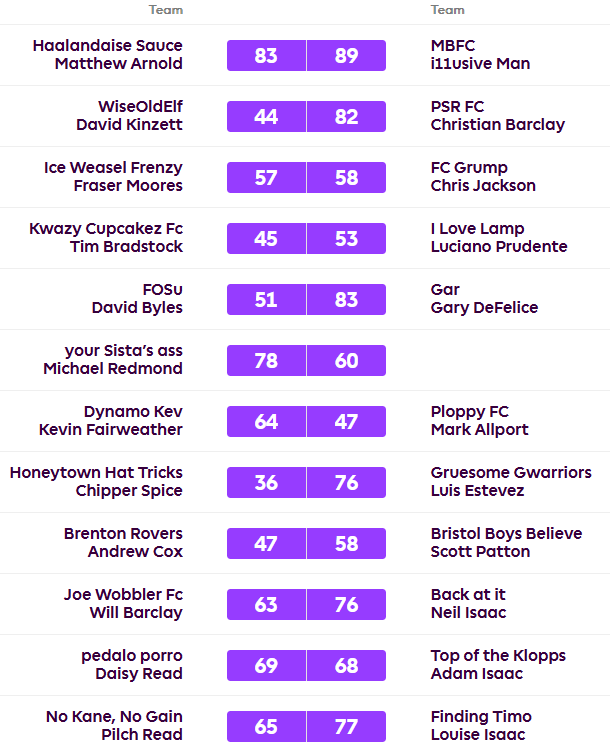Click MBFC's score of 89
The width and height of the screenshot is (610, 750).
(x=347, y=56)
